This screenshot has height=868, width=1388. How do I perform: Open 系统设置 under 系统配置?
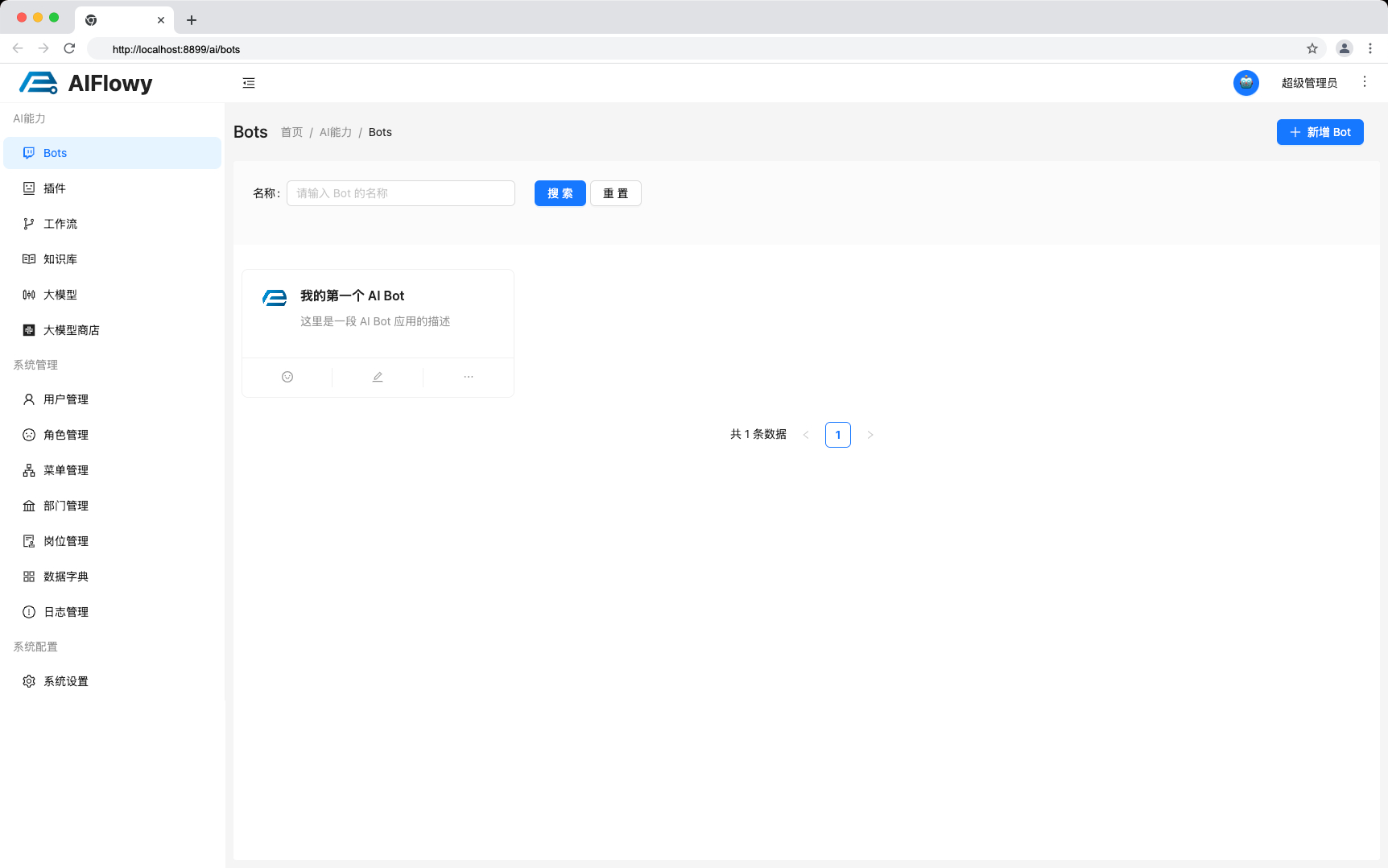click(x=66, y=680)
